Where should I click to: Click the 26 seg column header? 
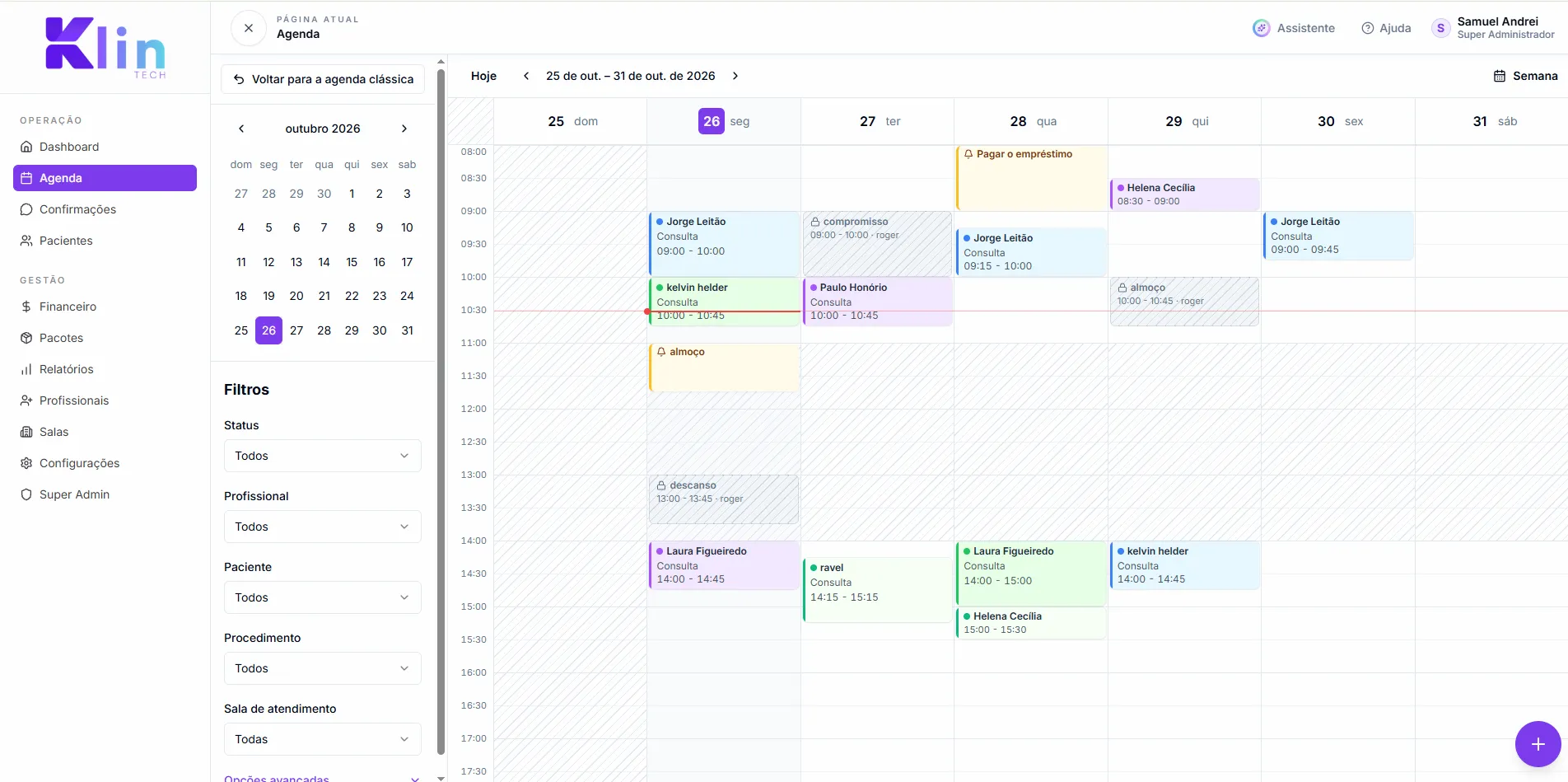[x=724, y=121]
